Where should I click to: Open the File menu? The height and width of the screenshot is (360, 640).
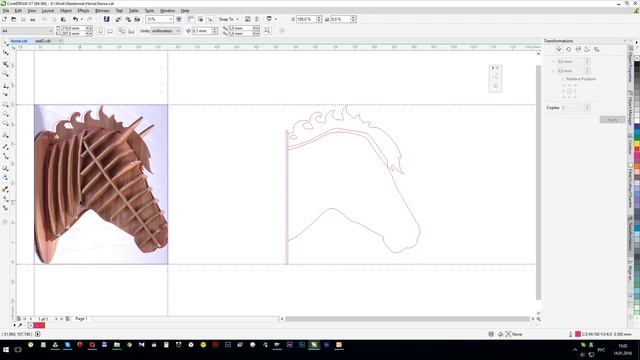(x=6, y=11)
